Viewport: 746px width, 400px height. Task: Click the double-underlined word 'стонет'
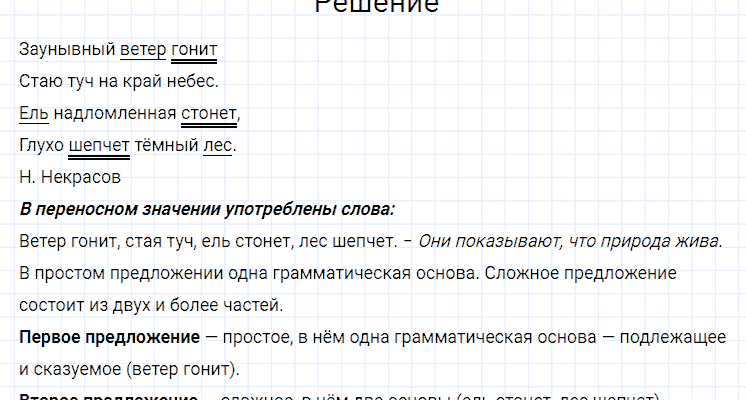209,113
